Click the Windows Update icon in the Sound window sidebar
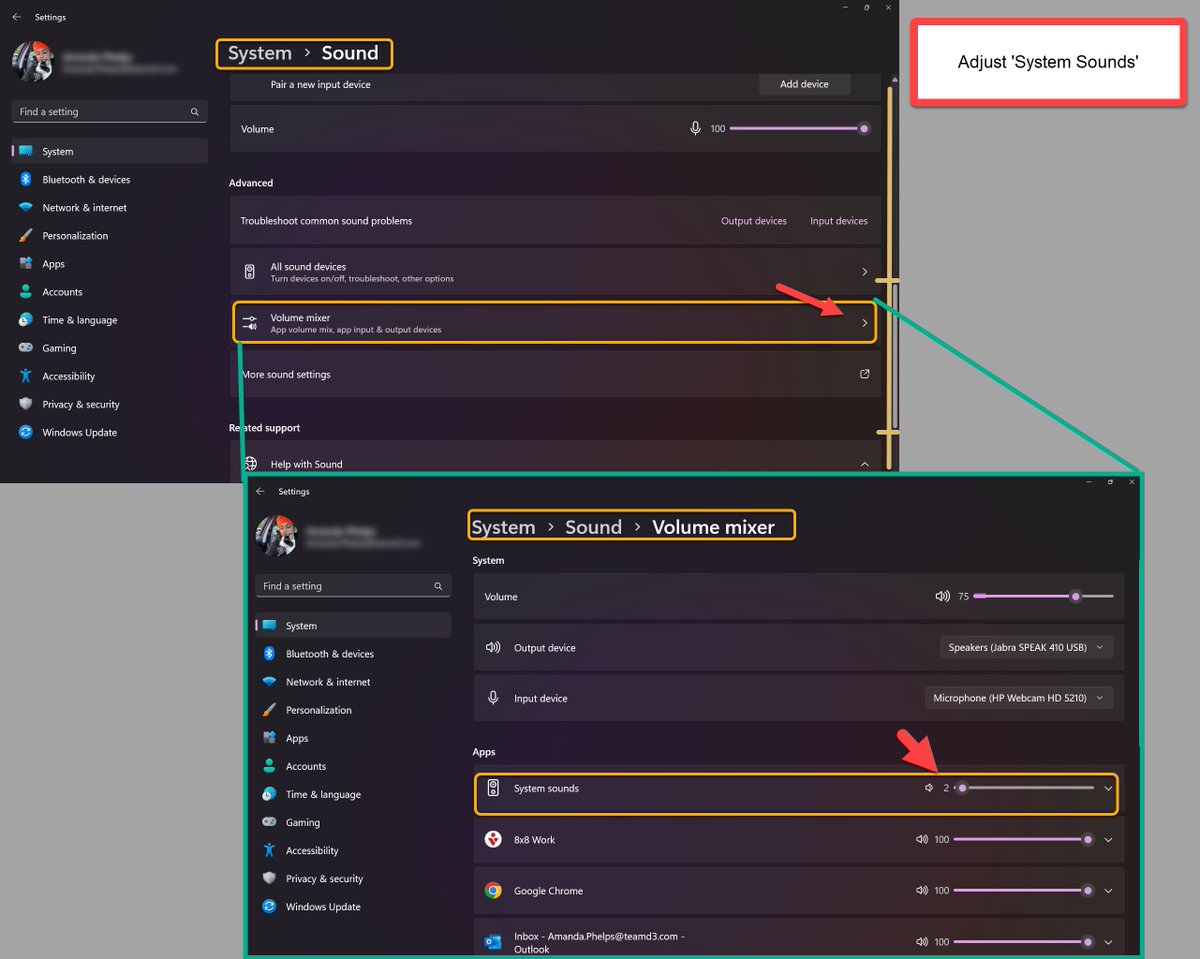This screenshot has height=959, width=1200. click(x=25, y=432)
